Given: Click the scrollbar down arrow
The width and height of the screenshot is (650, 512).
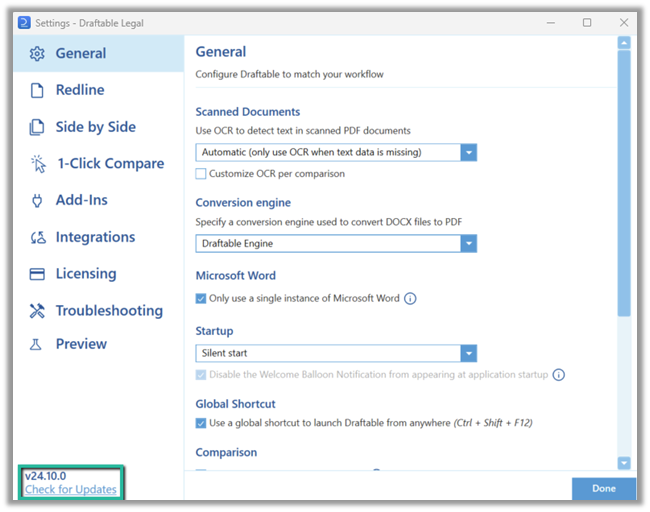Looking at the screenshot, I should click(624, 463).
